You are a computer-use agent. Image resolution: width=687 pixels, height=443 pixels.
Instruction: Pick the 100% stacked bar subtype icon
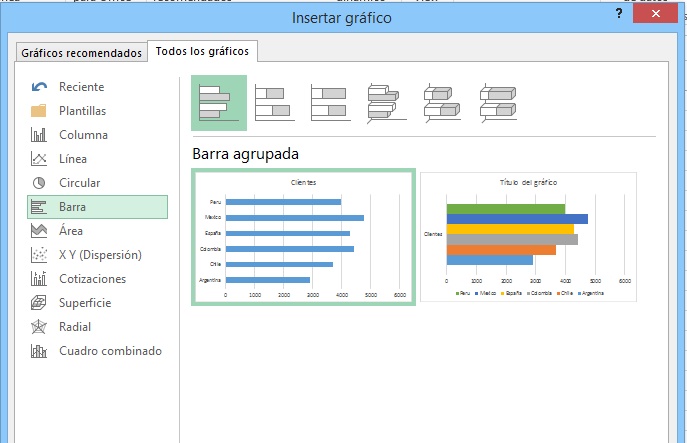(x=329, y=102)
